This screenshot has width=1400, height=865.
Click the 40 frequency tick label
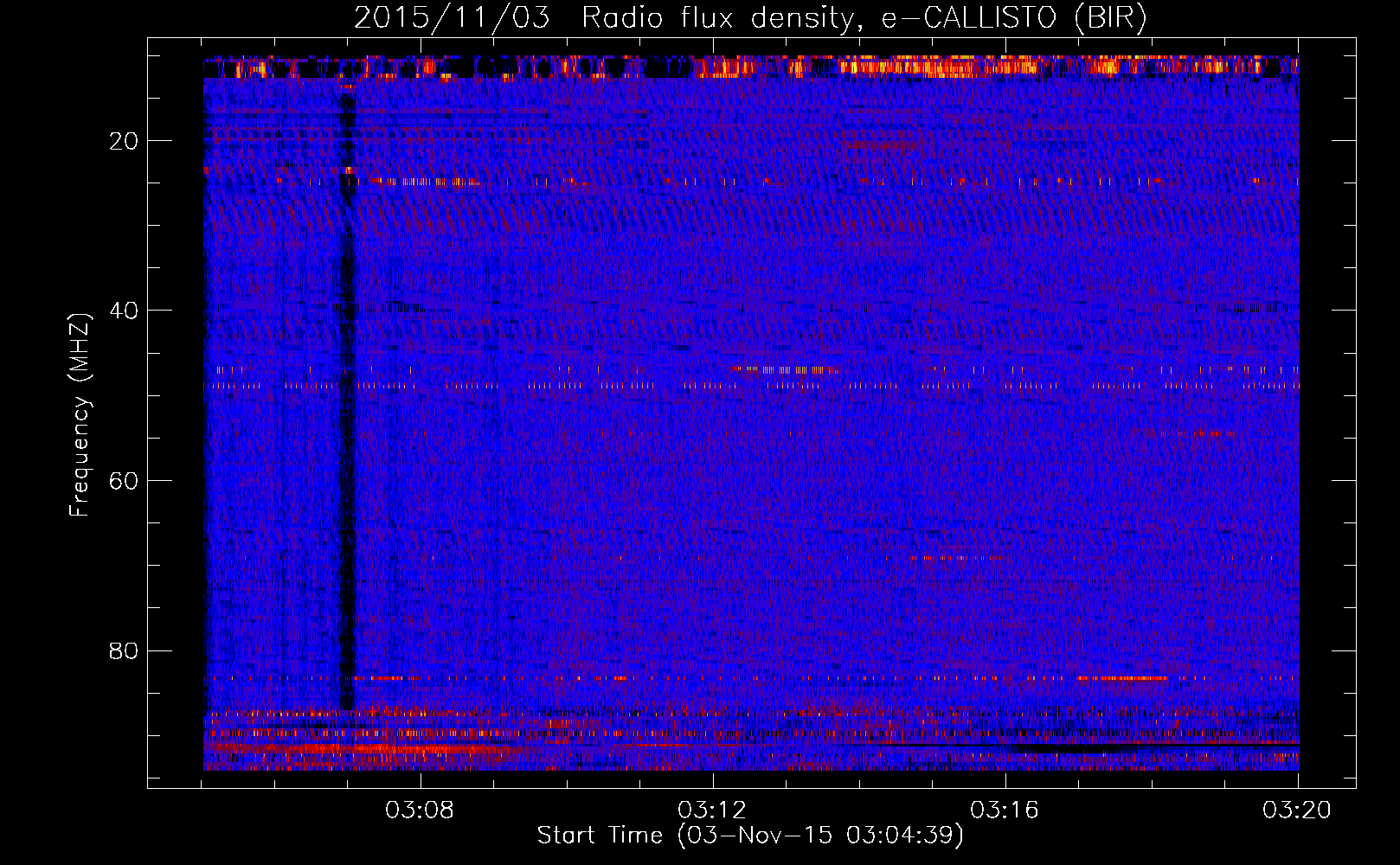[x=125, y=311]
